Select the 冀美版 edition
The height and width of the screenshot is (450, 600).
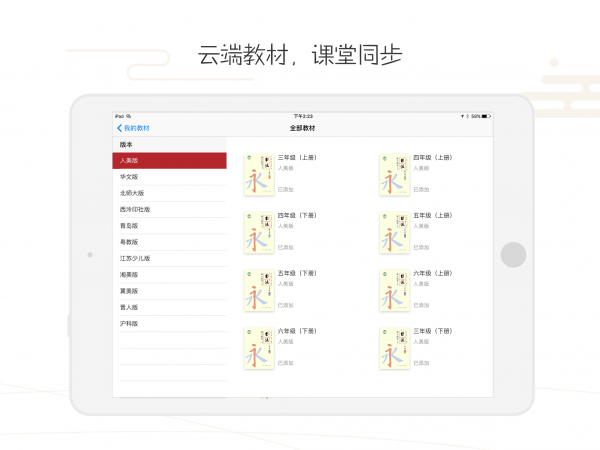click(x=170, y=291)
